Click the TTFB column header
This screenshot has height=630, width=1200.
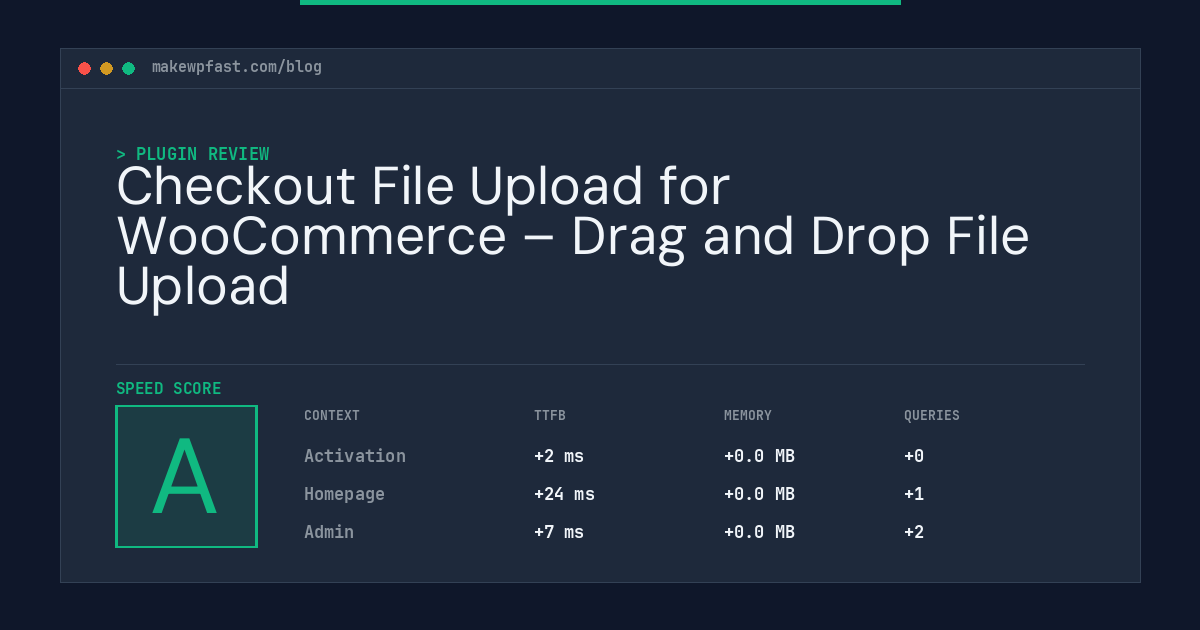550,416
